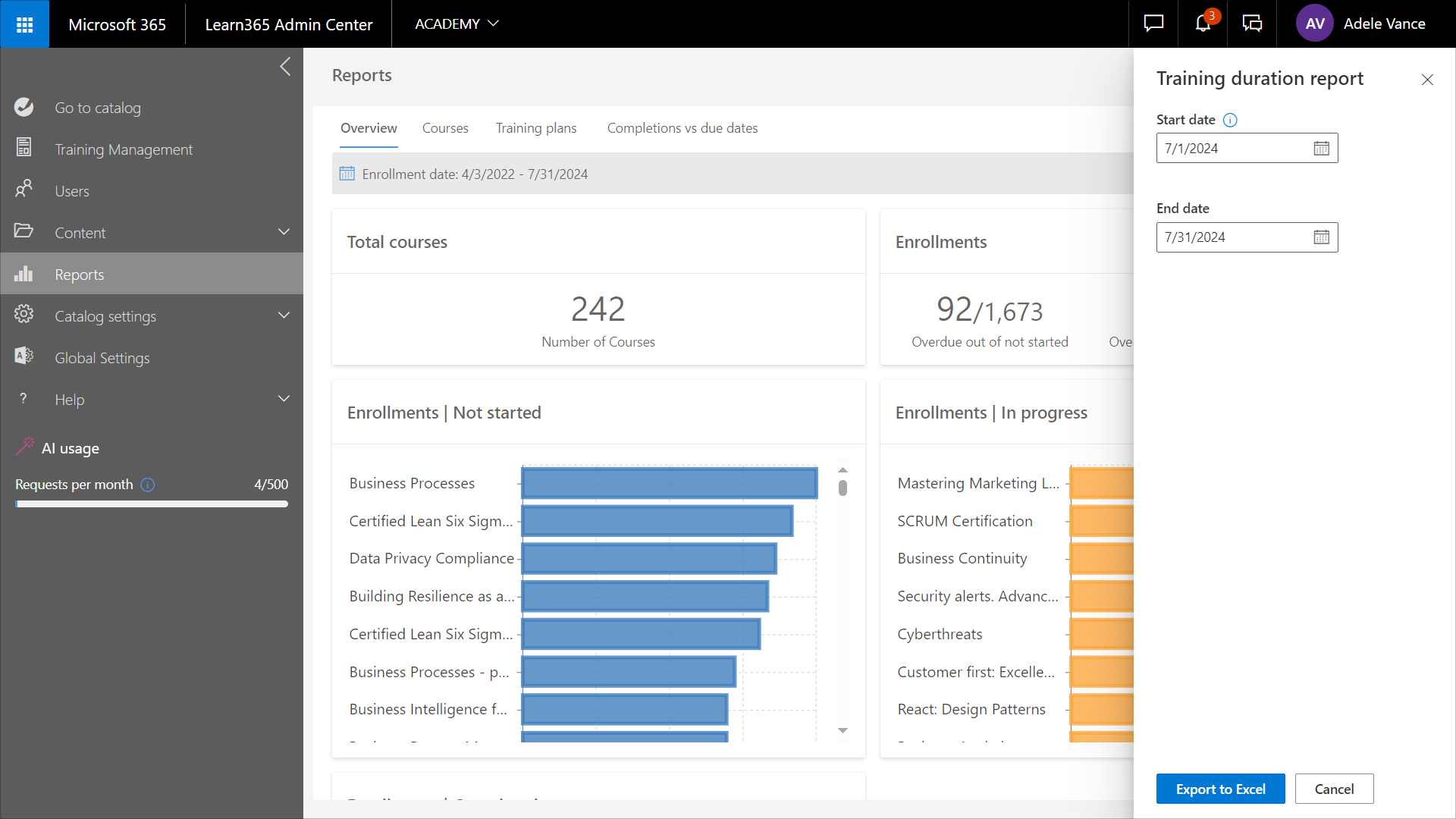Open Completions vs due dates tab

pos(682,128)
